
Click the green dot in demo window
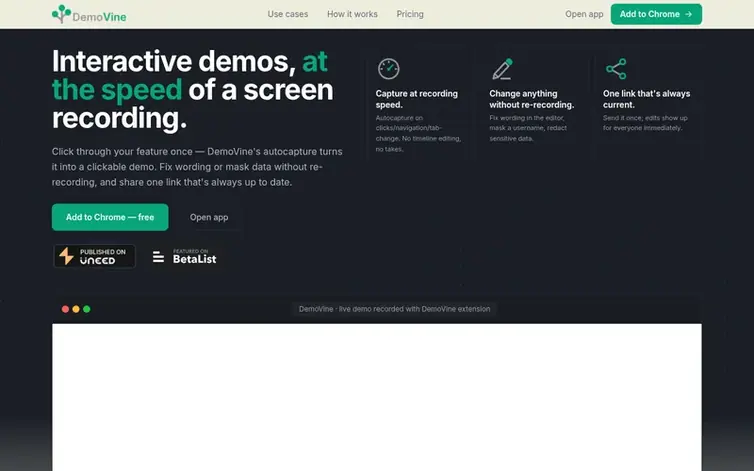point(87,309)
